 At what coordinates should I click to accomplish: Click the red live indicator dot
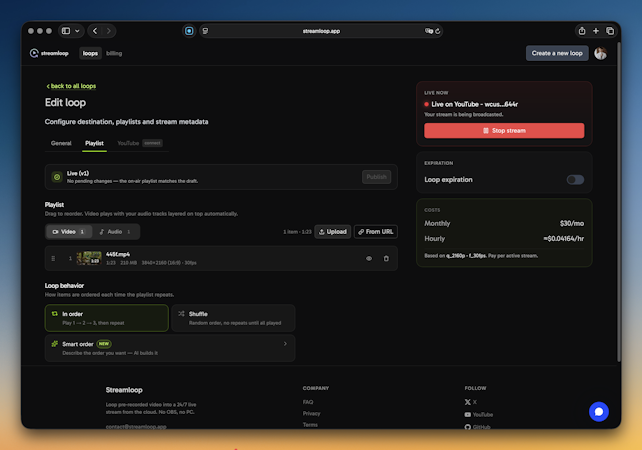tap(426, 104)
